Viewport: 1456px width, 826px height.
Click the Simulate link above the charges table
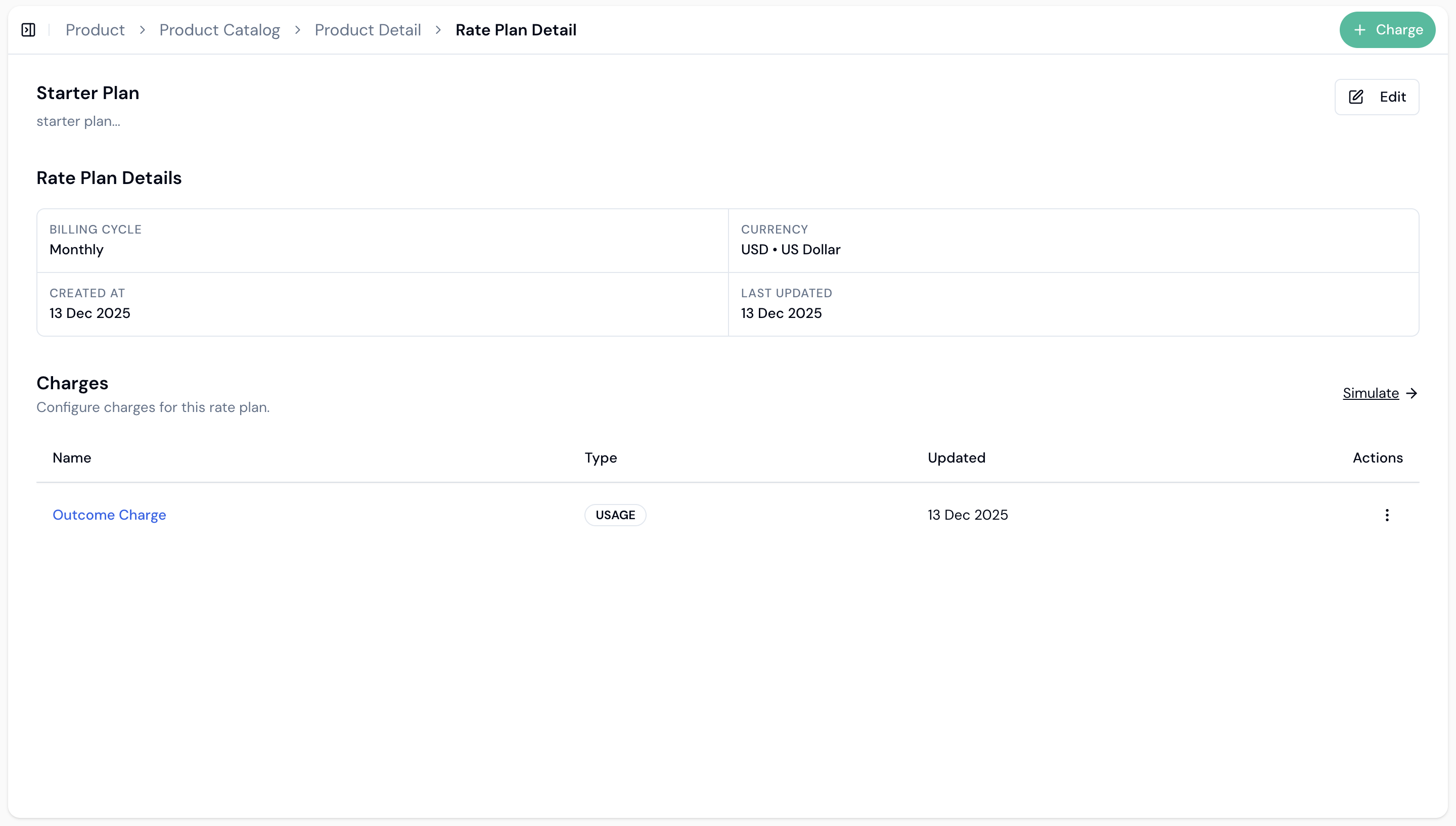[x=1371, y=393]
